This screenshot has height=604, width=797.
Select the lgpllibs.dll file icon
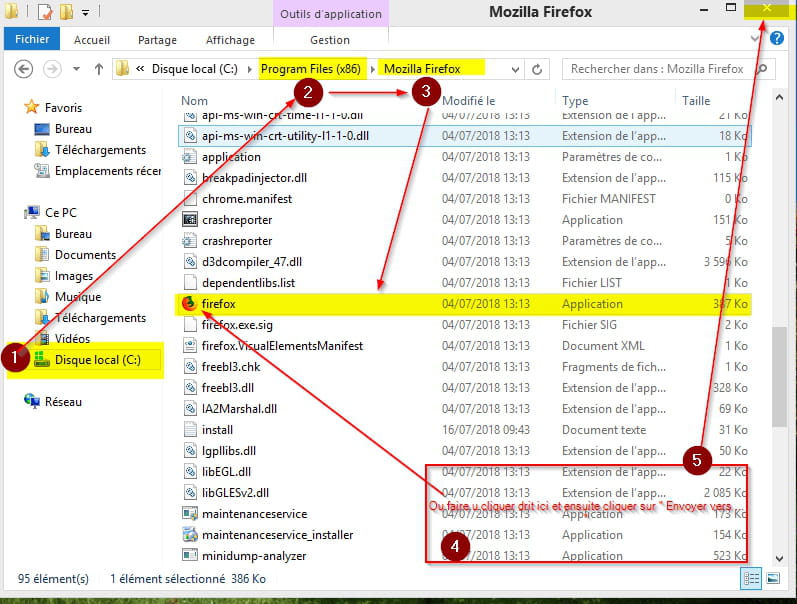pyautogui.click(x=190, y=450)
